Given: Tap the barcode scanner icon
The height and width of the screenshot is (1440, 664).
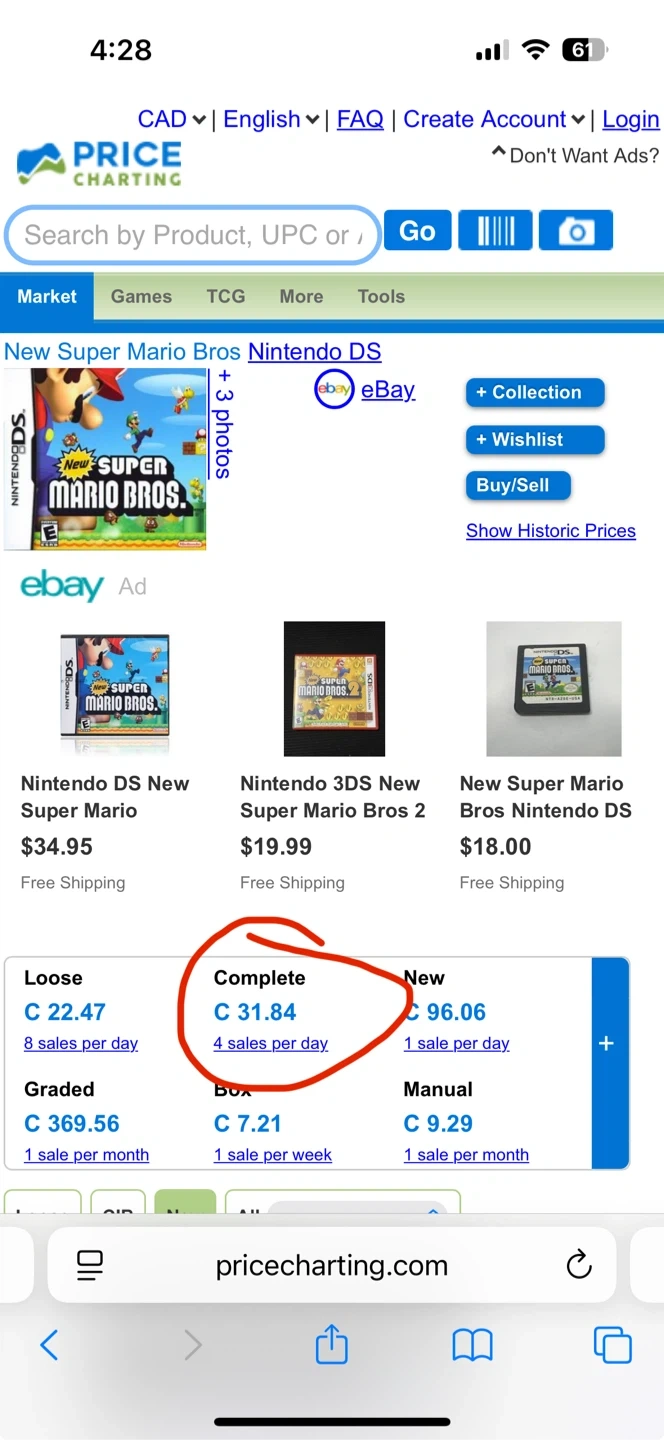Looking at the screenshot, I should pos(495,231).
